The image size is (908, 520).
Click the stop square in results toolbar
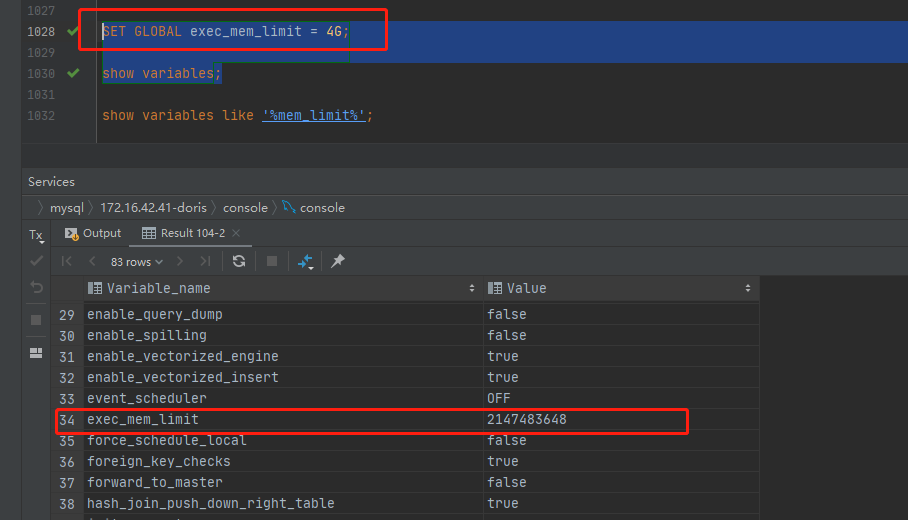click(271, 261)
